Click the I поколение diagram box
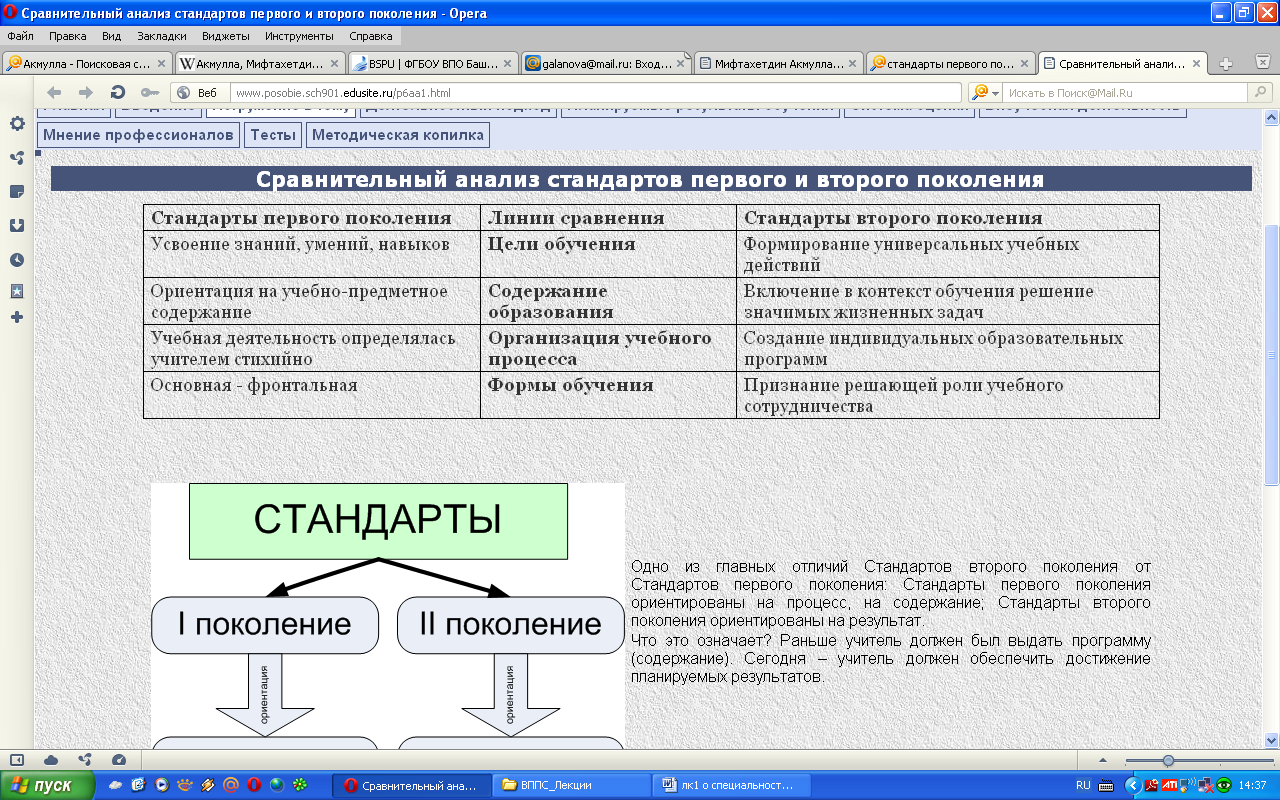Image resolution: width=1280 pixels, height=800 pixels. [265, 625]
